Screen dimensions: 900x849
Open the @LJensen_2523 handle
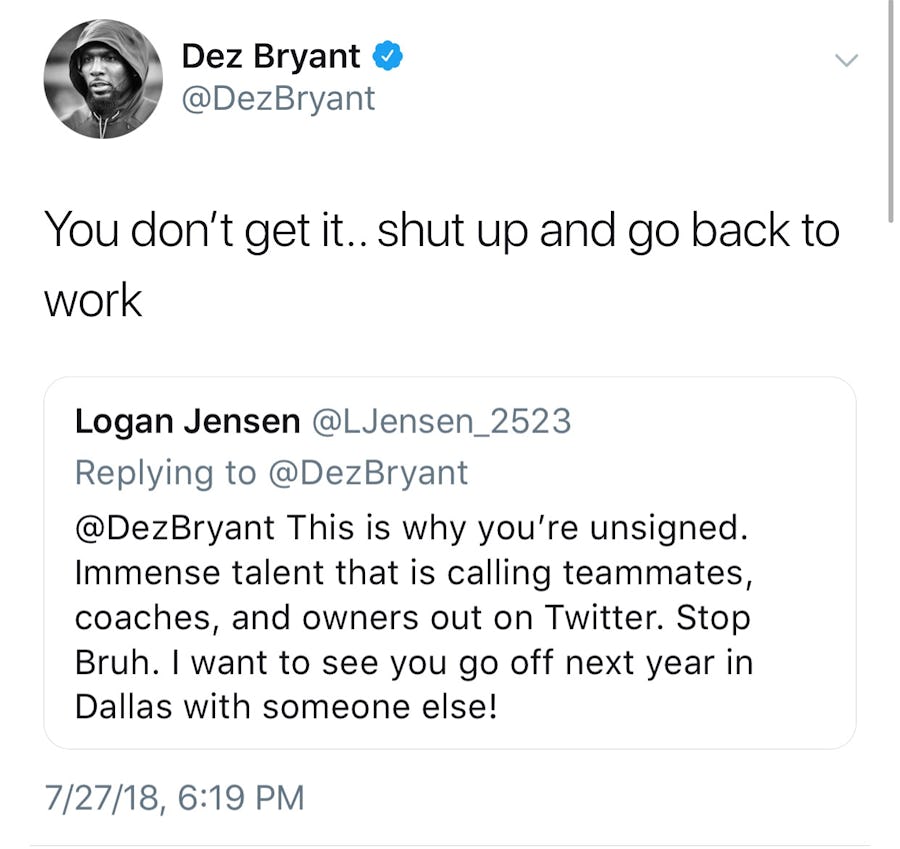coord(442,422)
